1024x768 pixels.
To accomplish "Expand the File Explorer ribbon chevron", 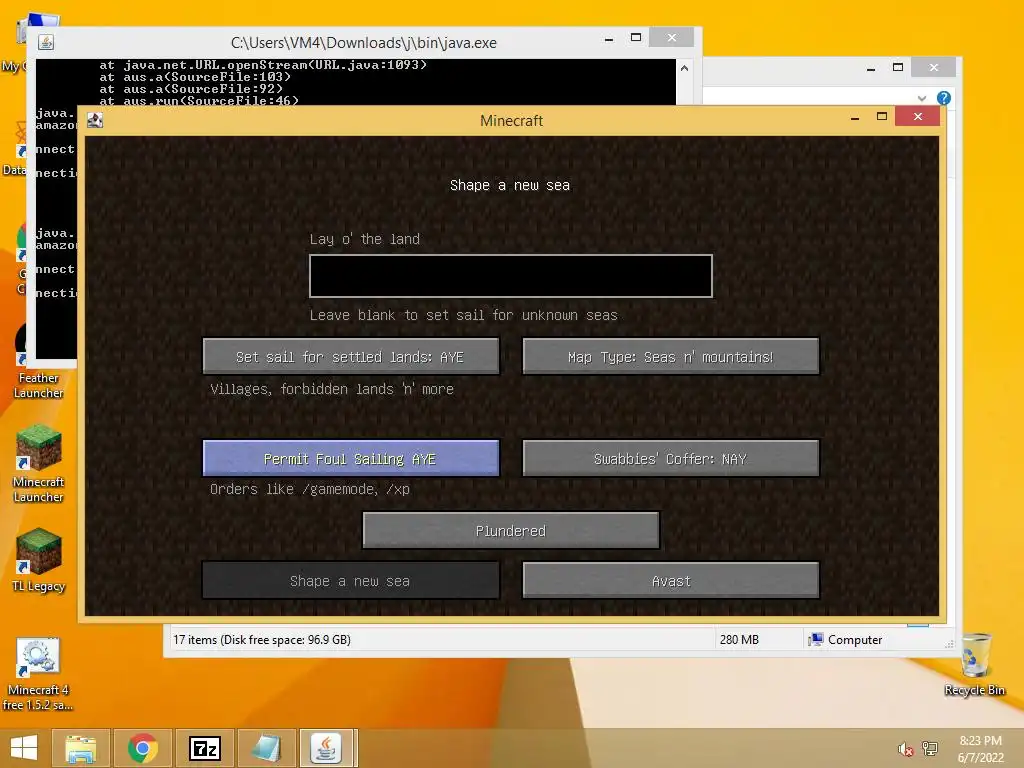I will 922,98.
